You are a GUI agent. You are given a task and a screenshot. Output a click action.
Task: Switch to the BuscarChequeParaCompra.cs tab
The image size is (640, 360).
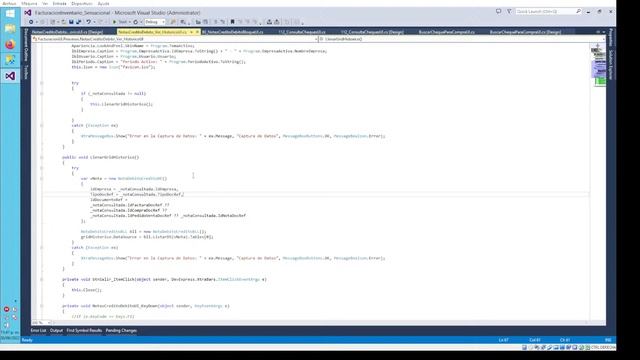(x=447, y=32)
